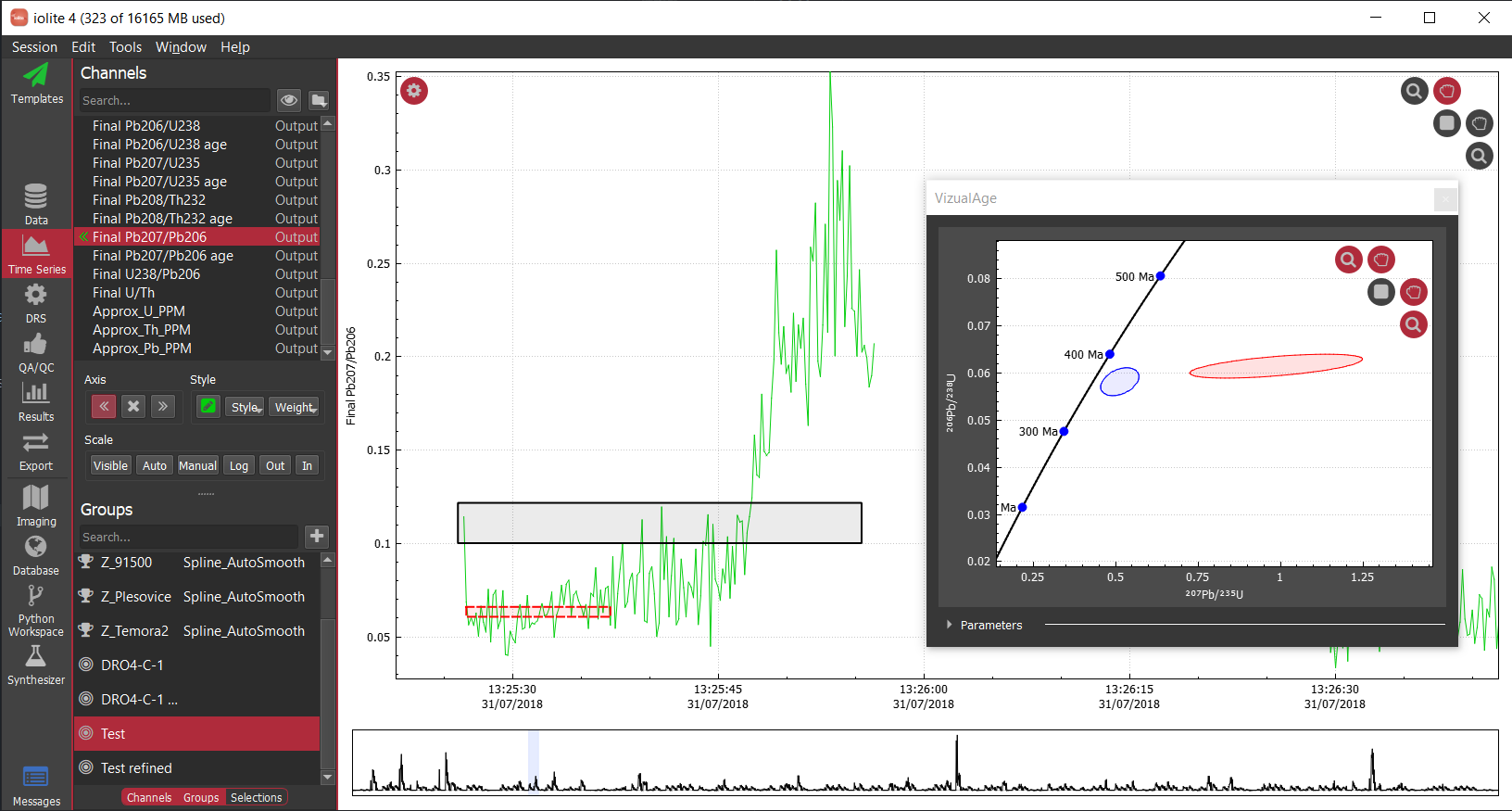Open the Data sidebar section
Image resolution: width=1512 pixels, height=811 pixels.
point(36,204)
